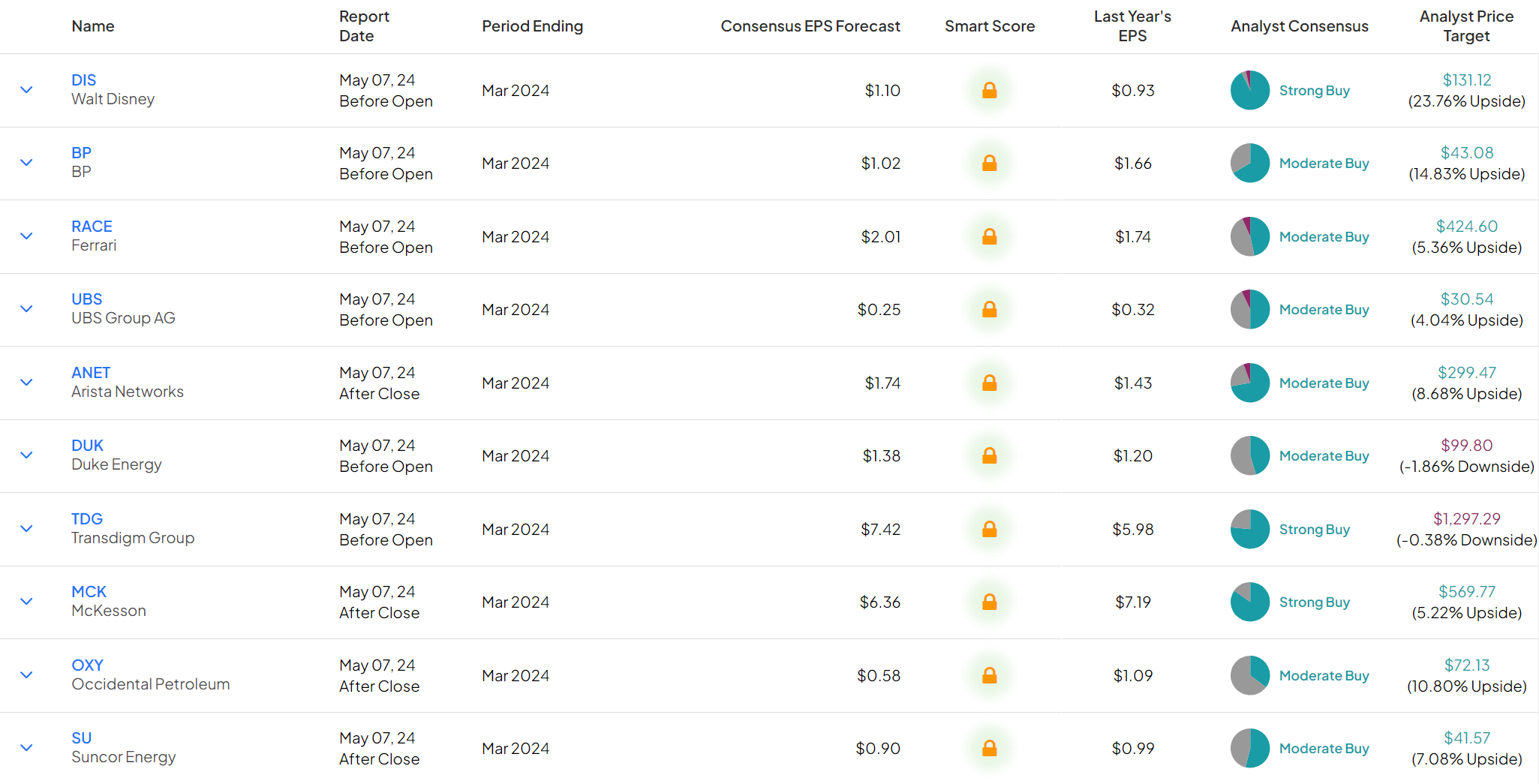
Task: Open the ANET ticker link
Action: click(91, 373)
